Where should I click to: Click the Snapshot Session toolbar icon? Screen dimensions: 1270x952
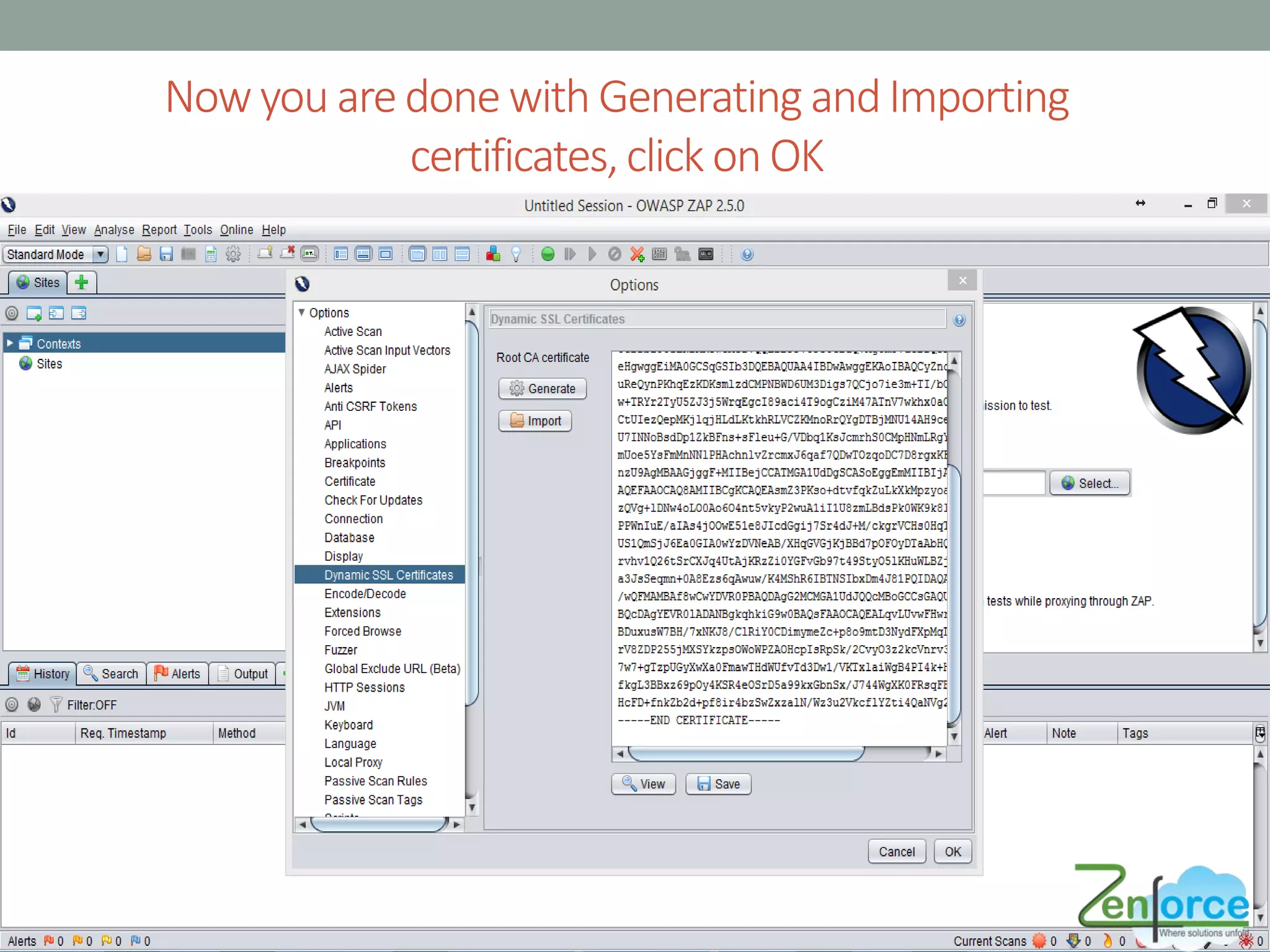point(189,254)
